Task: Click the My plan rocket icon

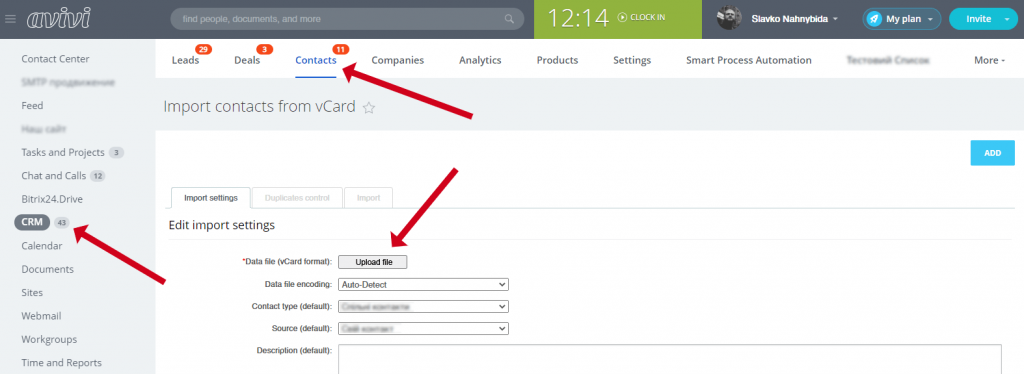Action: (x=874, y=19)
